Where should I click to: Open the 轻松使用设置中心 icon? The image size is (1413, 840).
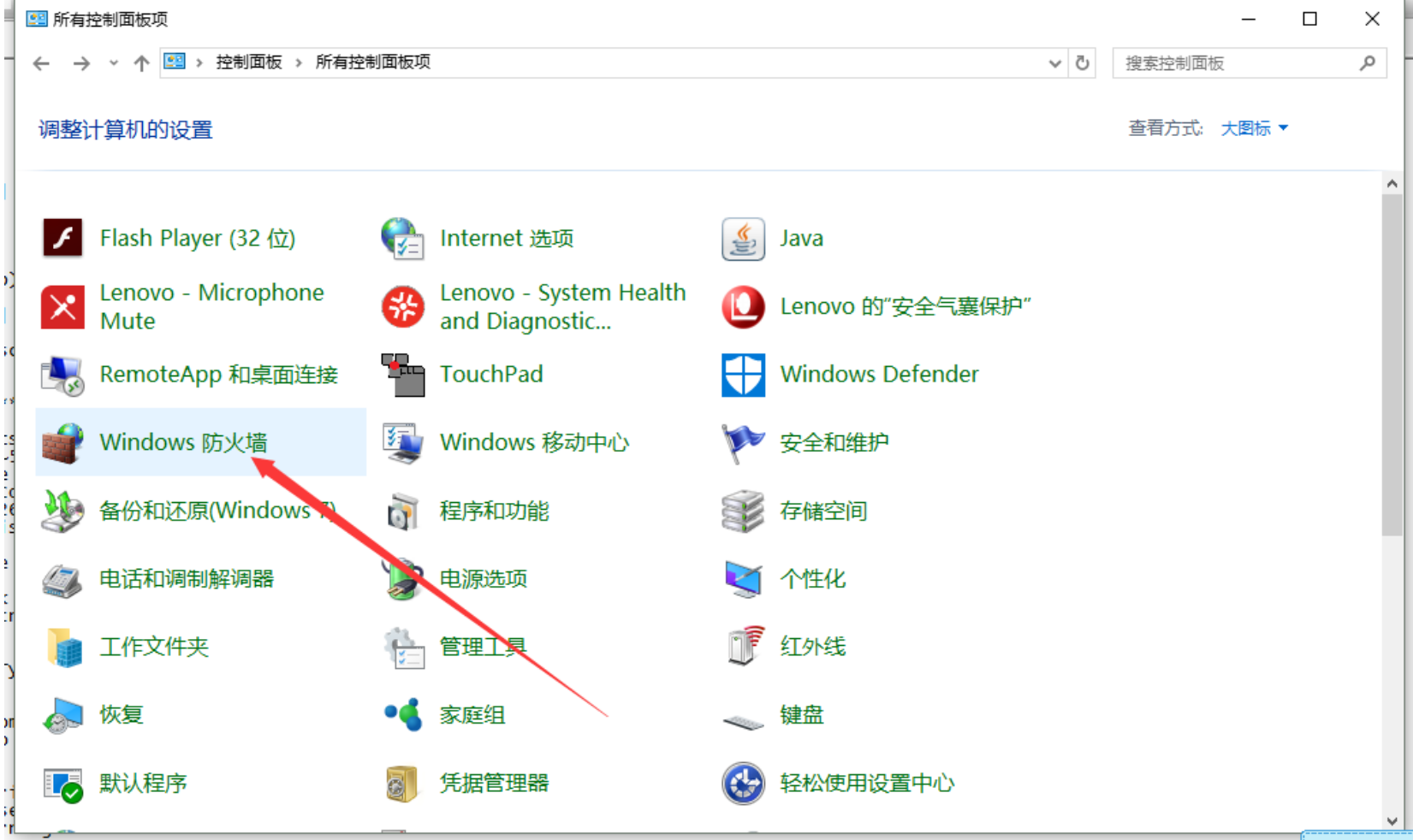click(743, 784)
